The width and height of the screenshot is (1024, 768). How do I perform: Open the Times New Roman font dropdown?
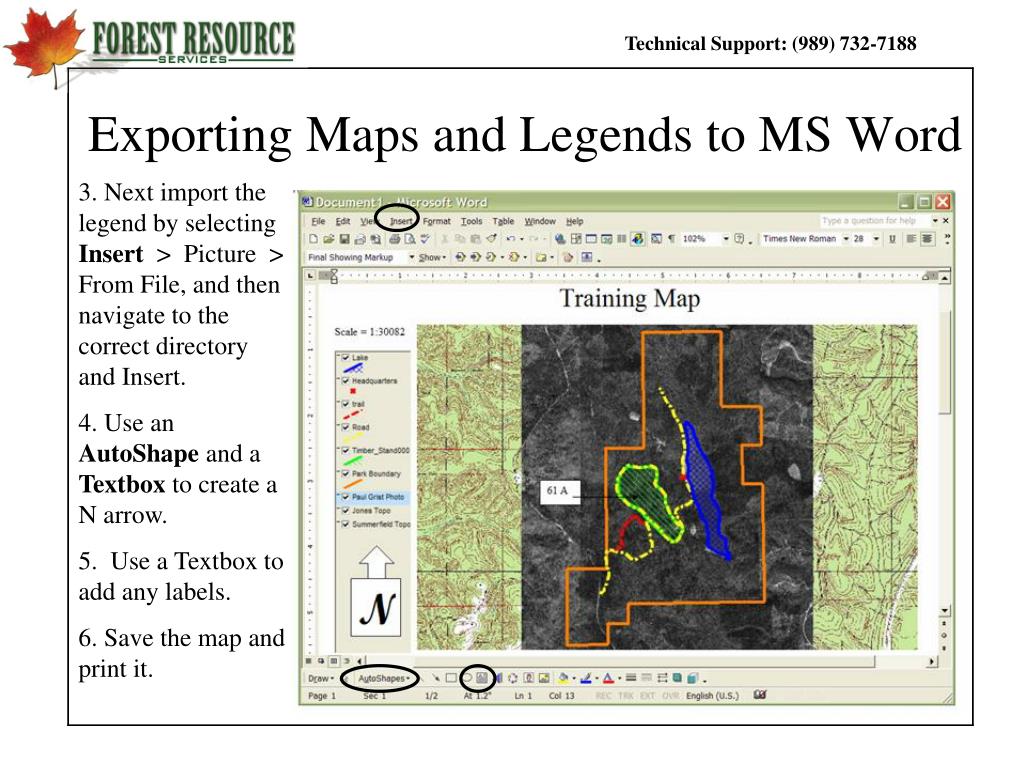point(846,239)
